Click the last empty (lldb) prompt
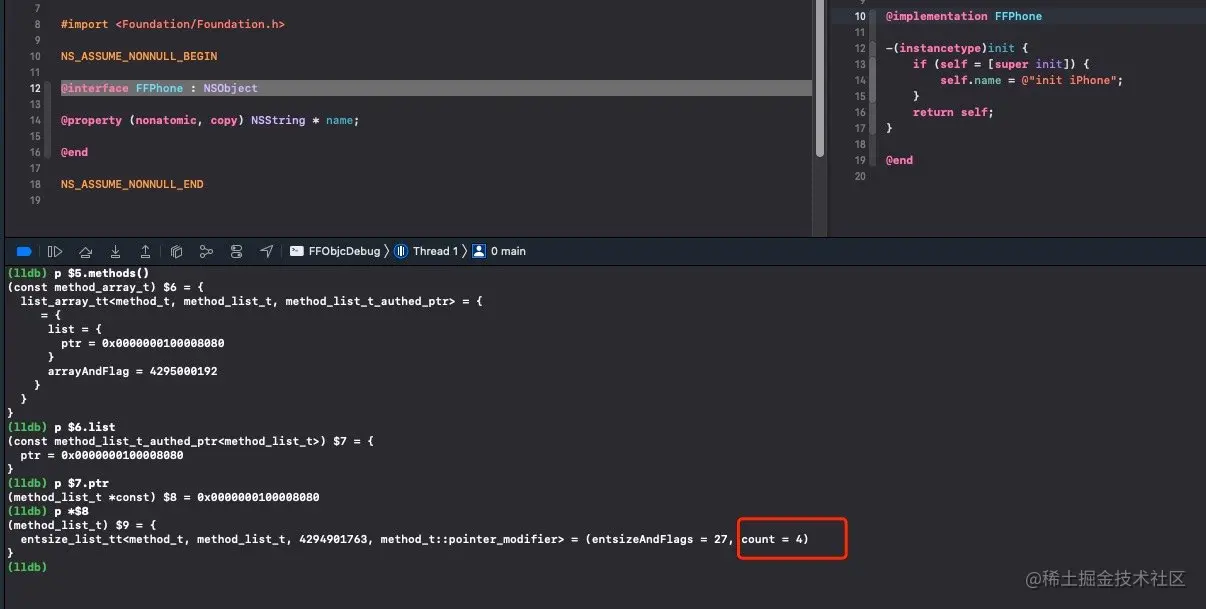 point(27,567)
